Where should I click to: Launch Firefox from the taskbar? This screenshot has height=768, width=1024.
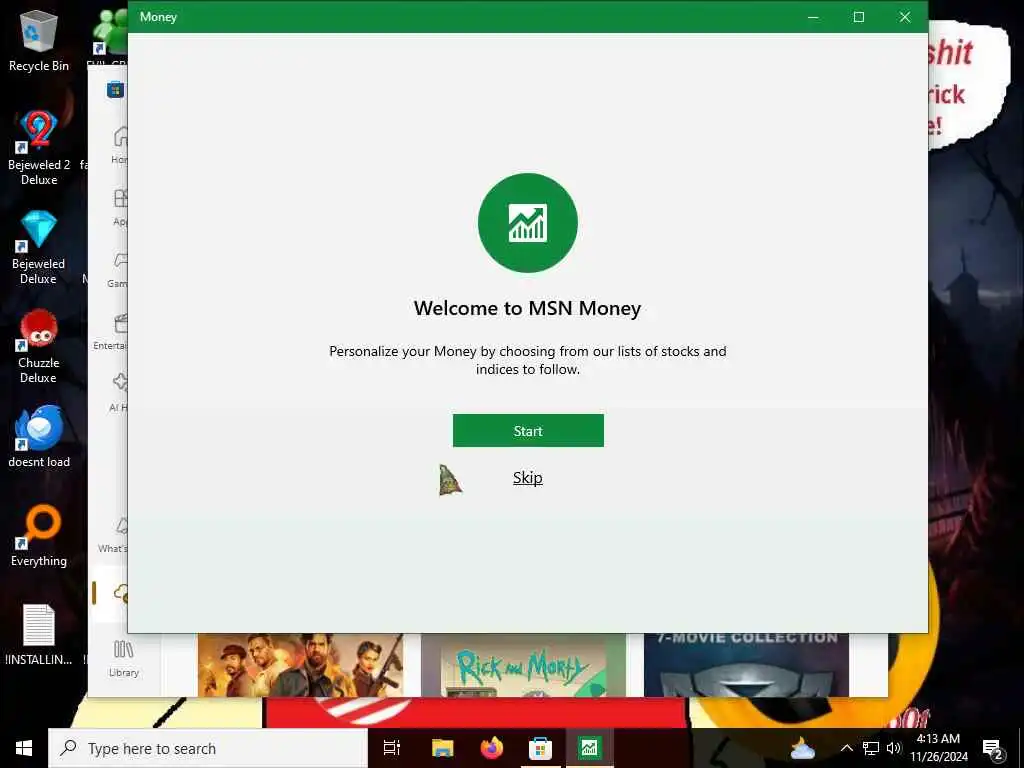tap(492, 748)
